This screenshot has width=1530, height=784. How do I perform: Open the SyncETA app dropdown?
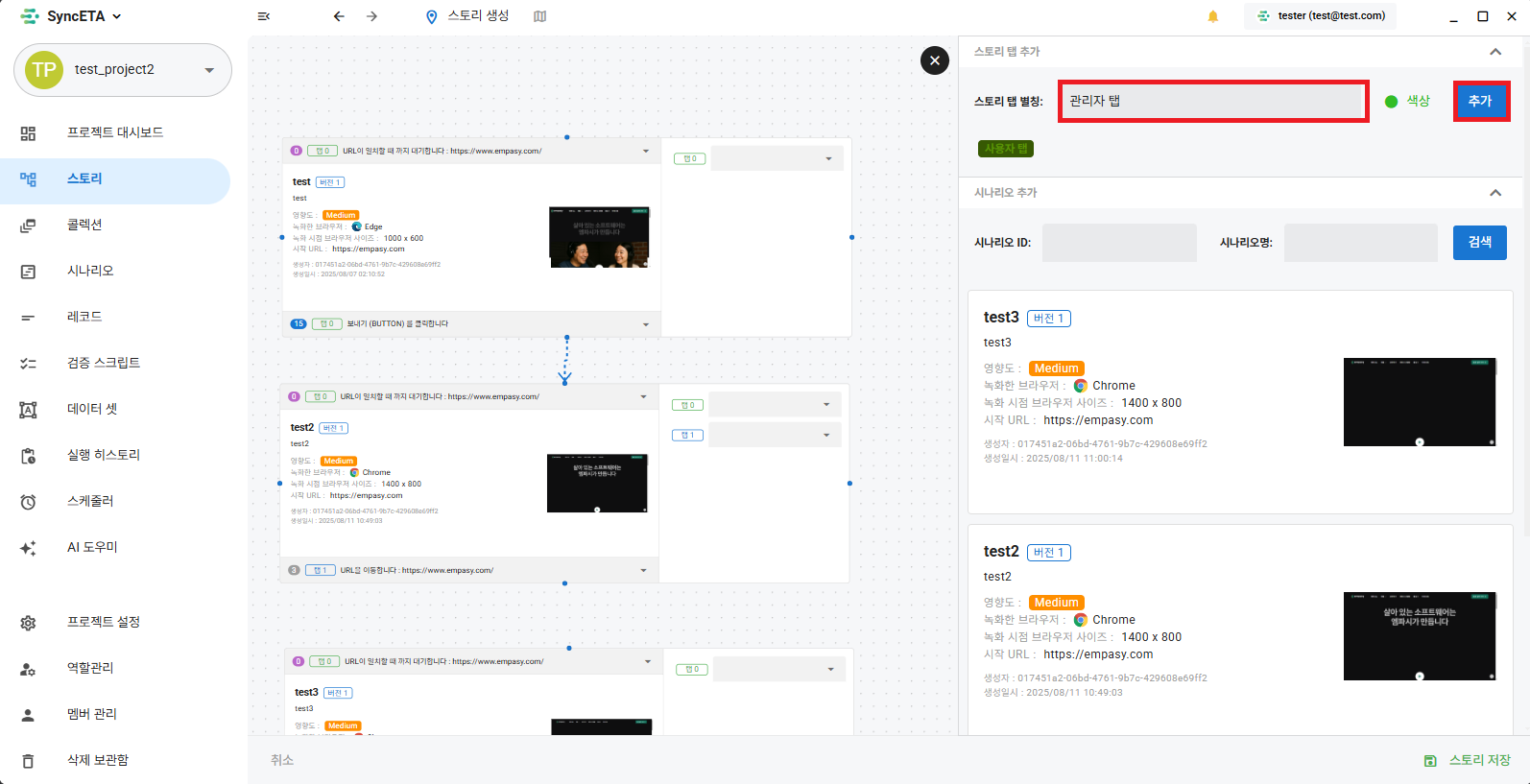117,16
